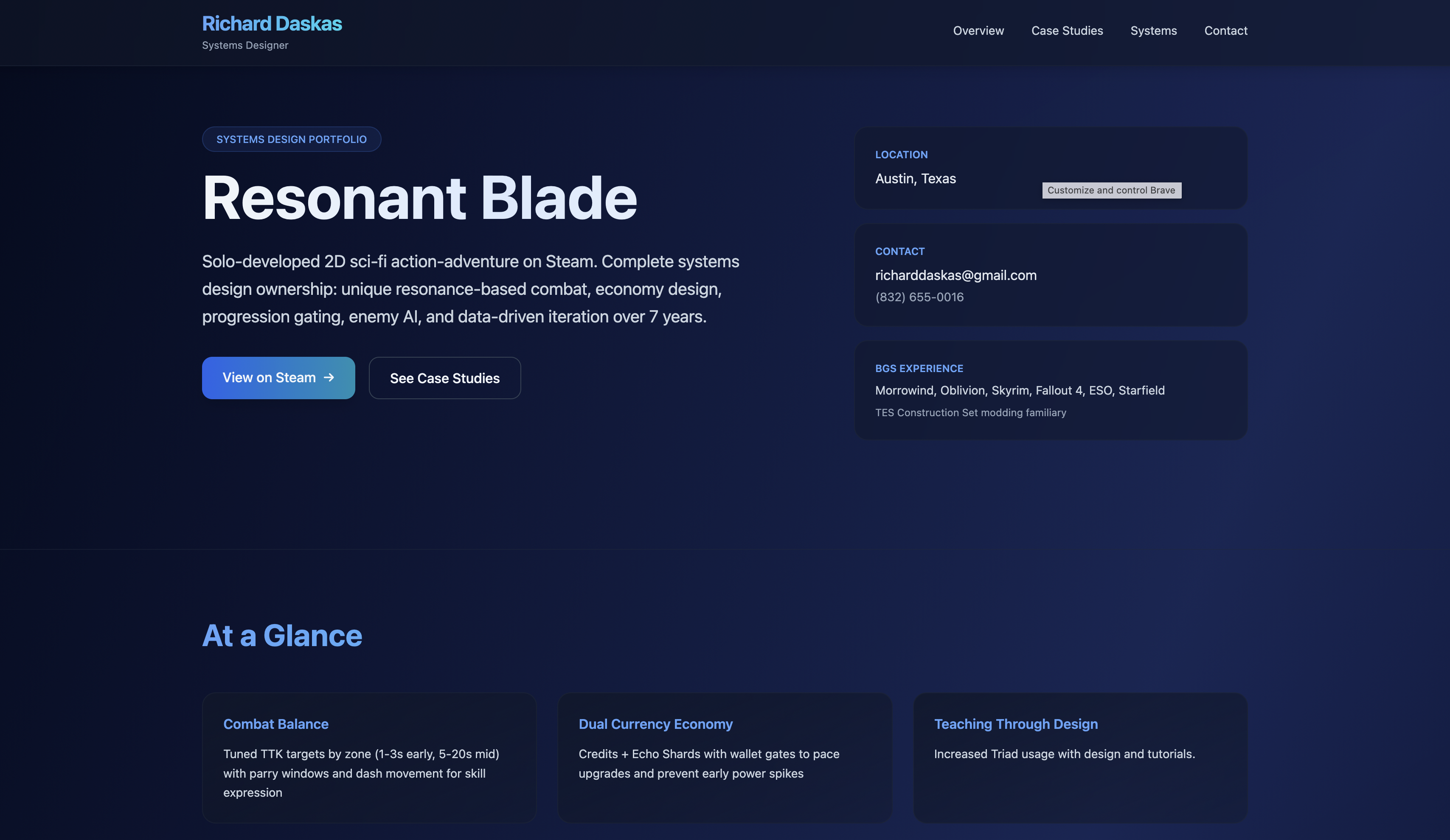Select the Teaching Through Design card
Screen dimensions: 1450x840
point(1080,758)
